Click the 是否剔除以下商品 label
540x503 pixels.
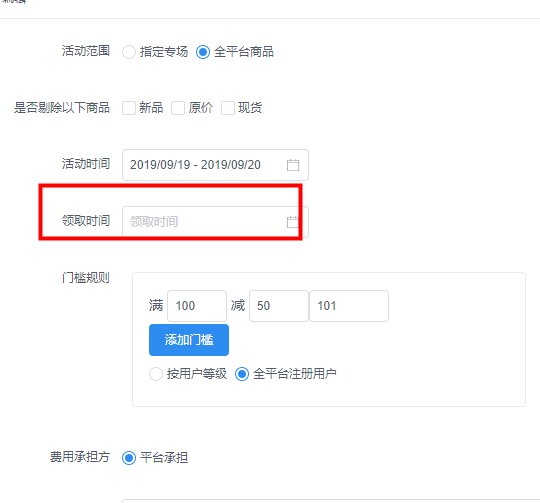(62, 108)
